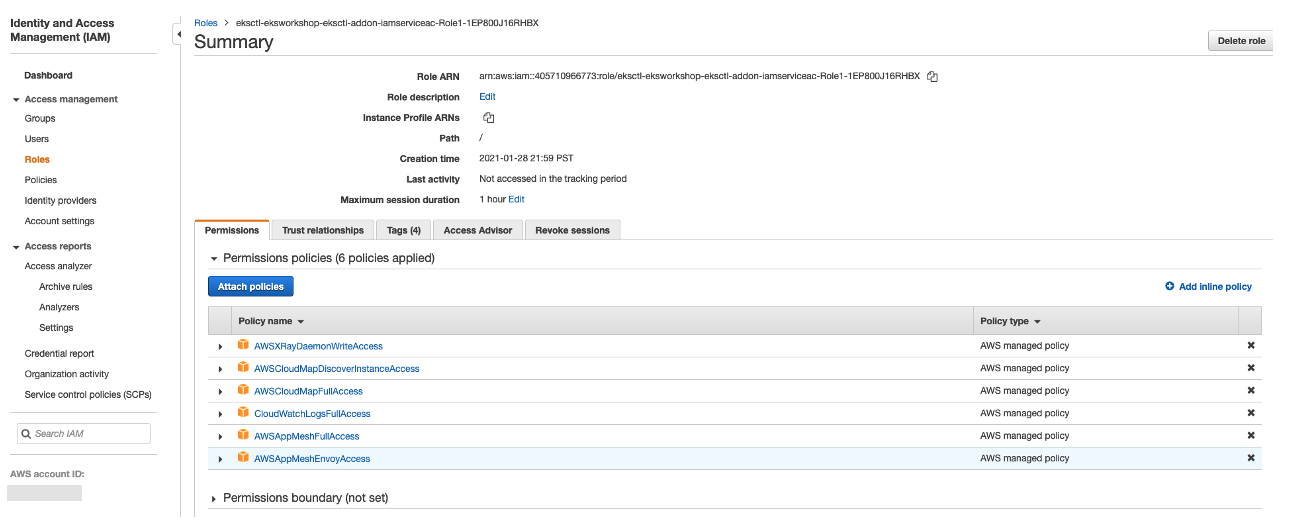Screen dimensions: 1300x527
Task: Open Dashboard in the sidebar
Action: click(48, 75)
